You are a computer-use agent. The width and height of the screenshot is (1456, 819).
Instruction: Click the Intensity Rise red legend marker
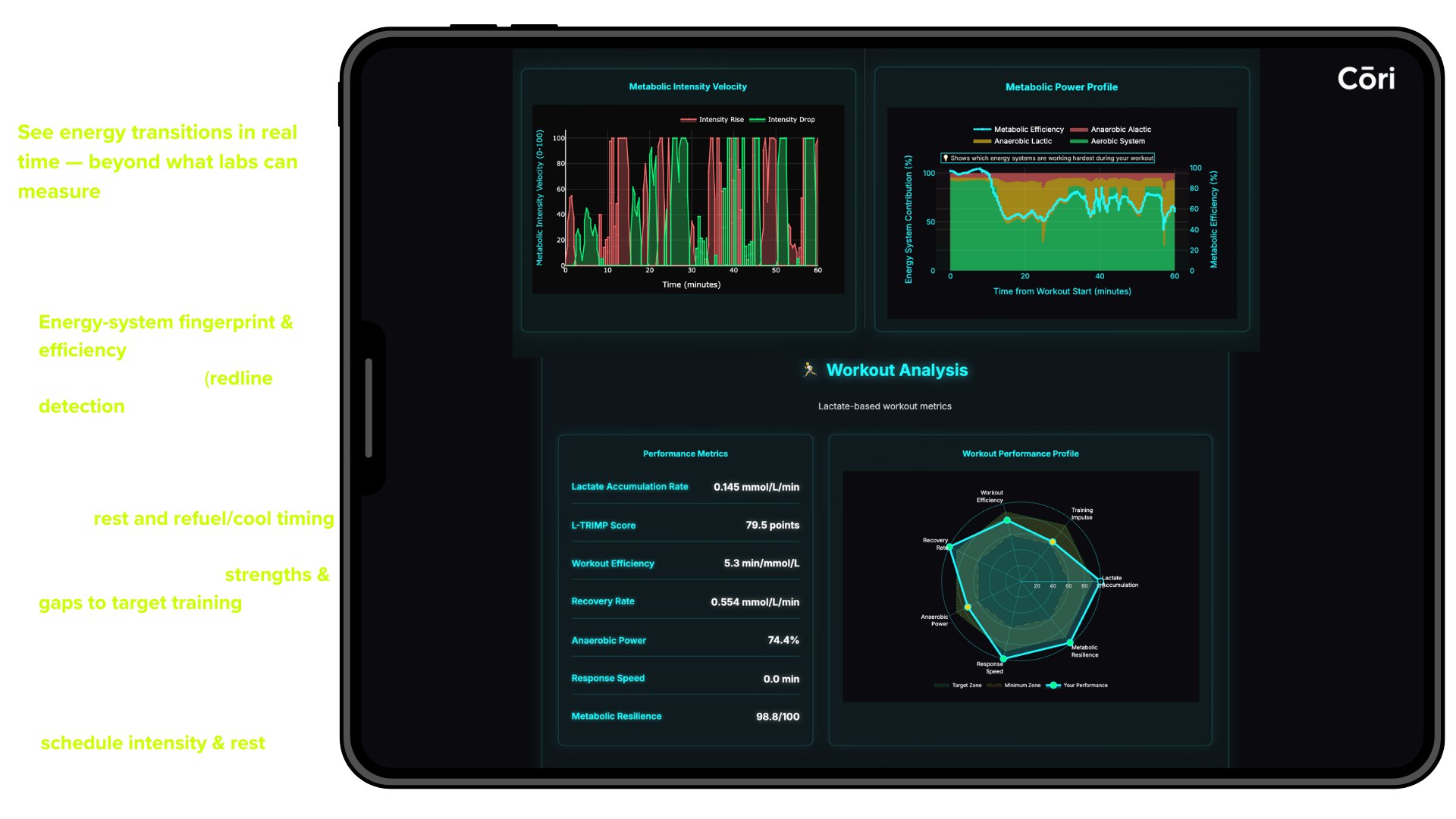689,120
